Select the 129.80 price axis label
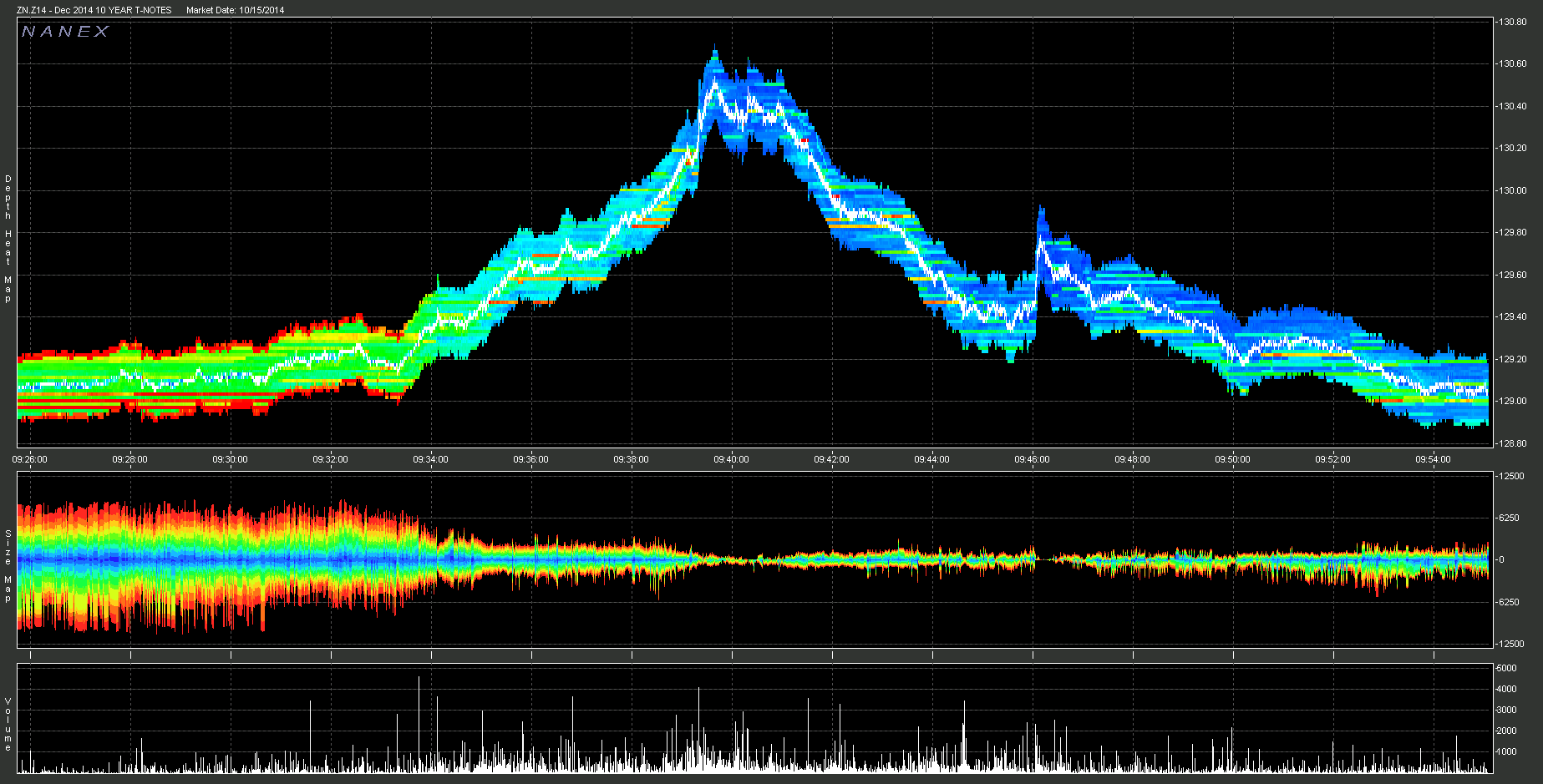 tap(1512, 232)
